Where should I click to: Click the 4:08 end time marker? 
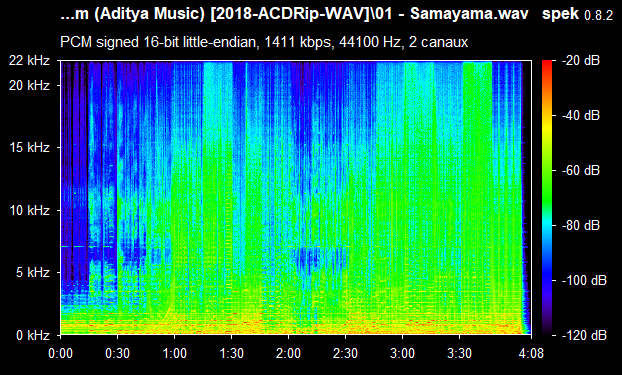pos(531,353)
